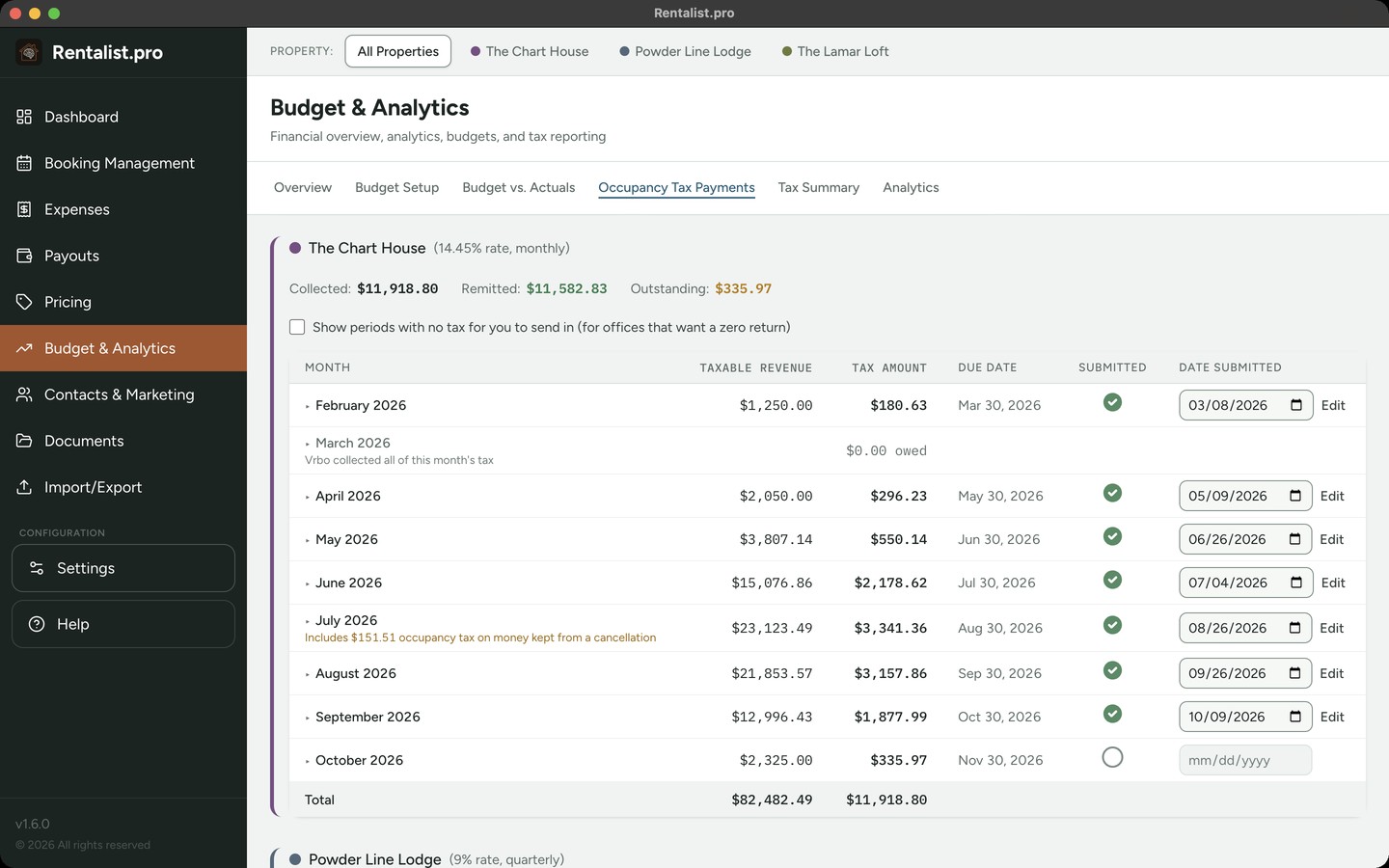Open calendar picker for April 2026 date
The image size is (1389, 868).
(1295, 496)
